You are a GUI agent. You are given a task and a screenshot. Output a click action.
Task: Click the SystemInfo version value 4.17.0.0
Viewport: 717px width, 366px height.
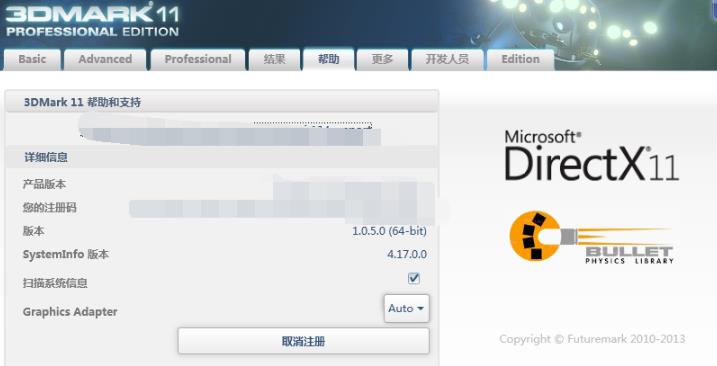(407, 254)
